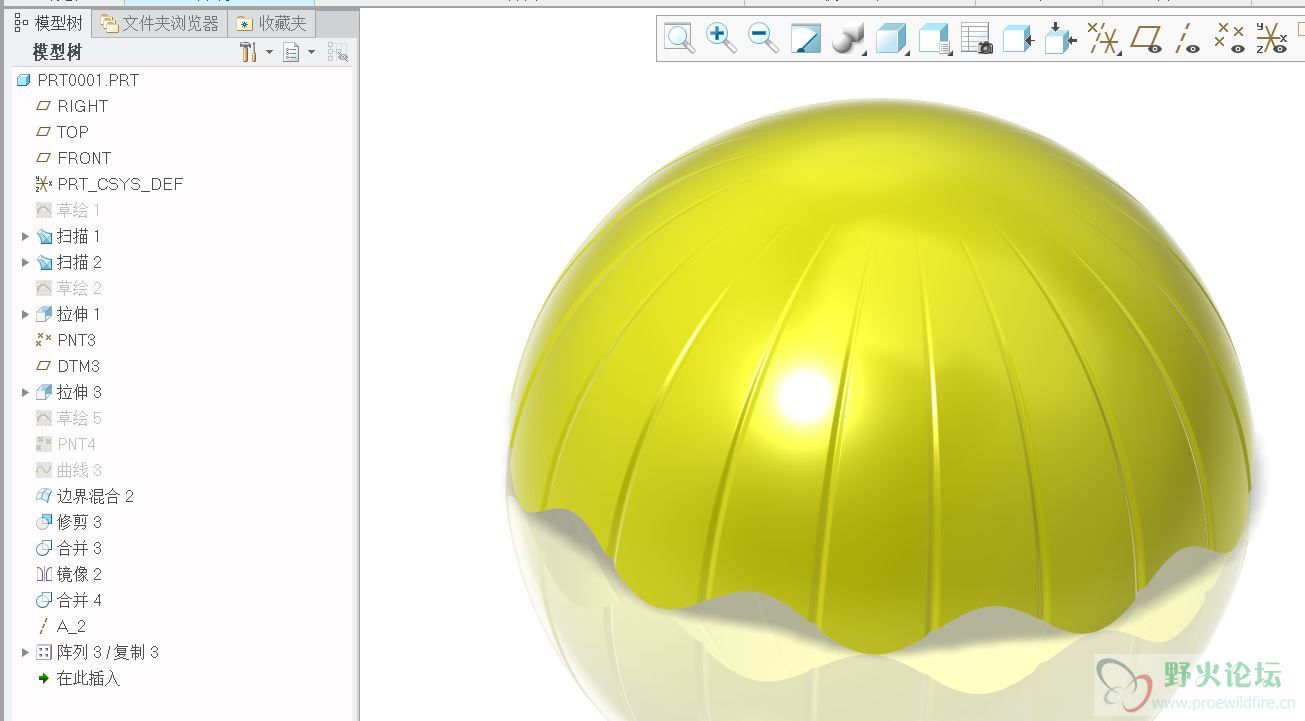
Task: Click the Refit view icon
Action: [679, 39]
